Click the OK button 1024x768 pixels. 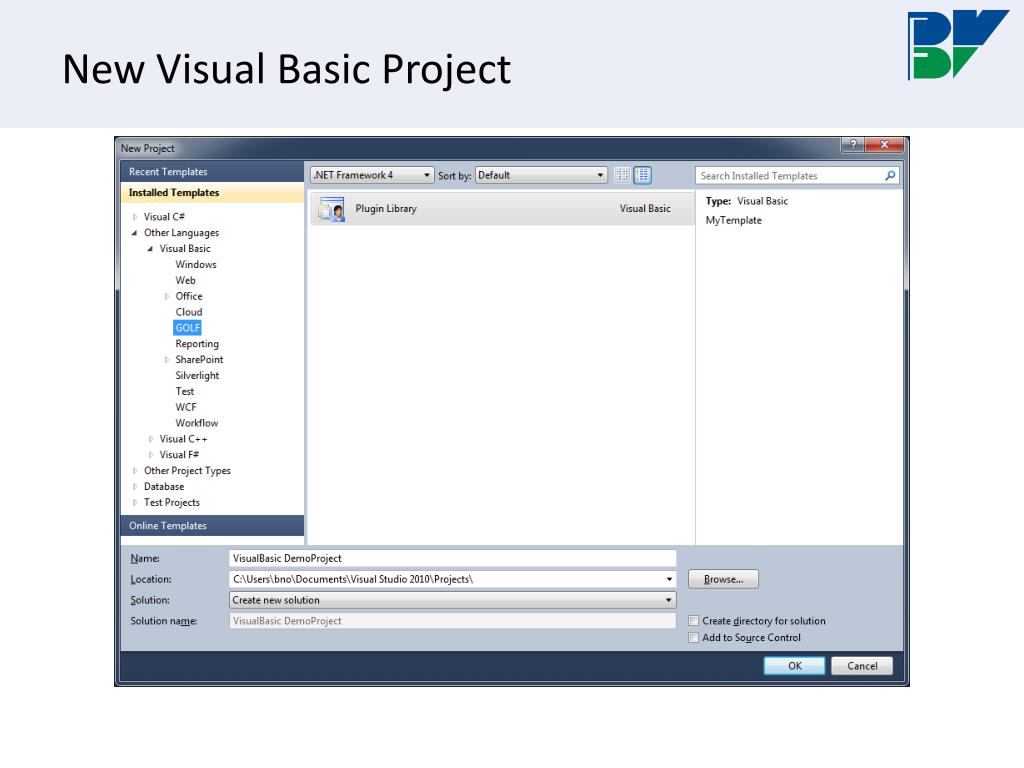(794, 666)
